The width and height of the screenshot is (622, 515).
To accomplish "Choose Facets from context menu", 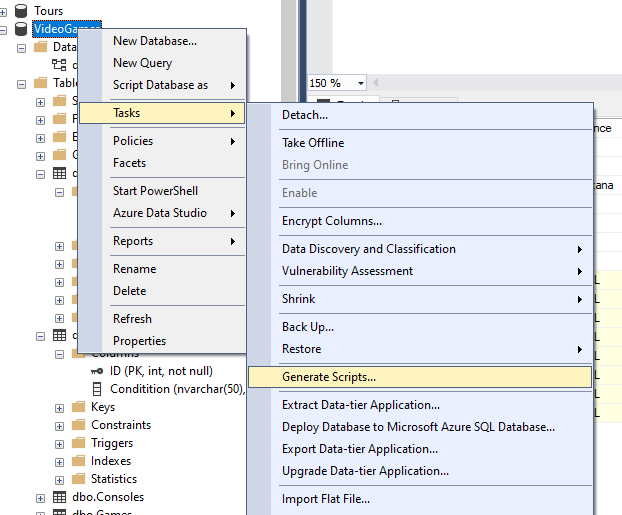I will [x=163, y=163].
